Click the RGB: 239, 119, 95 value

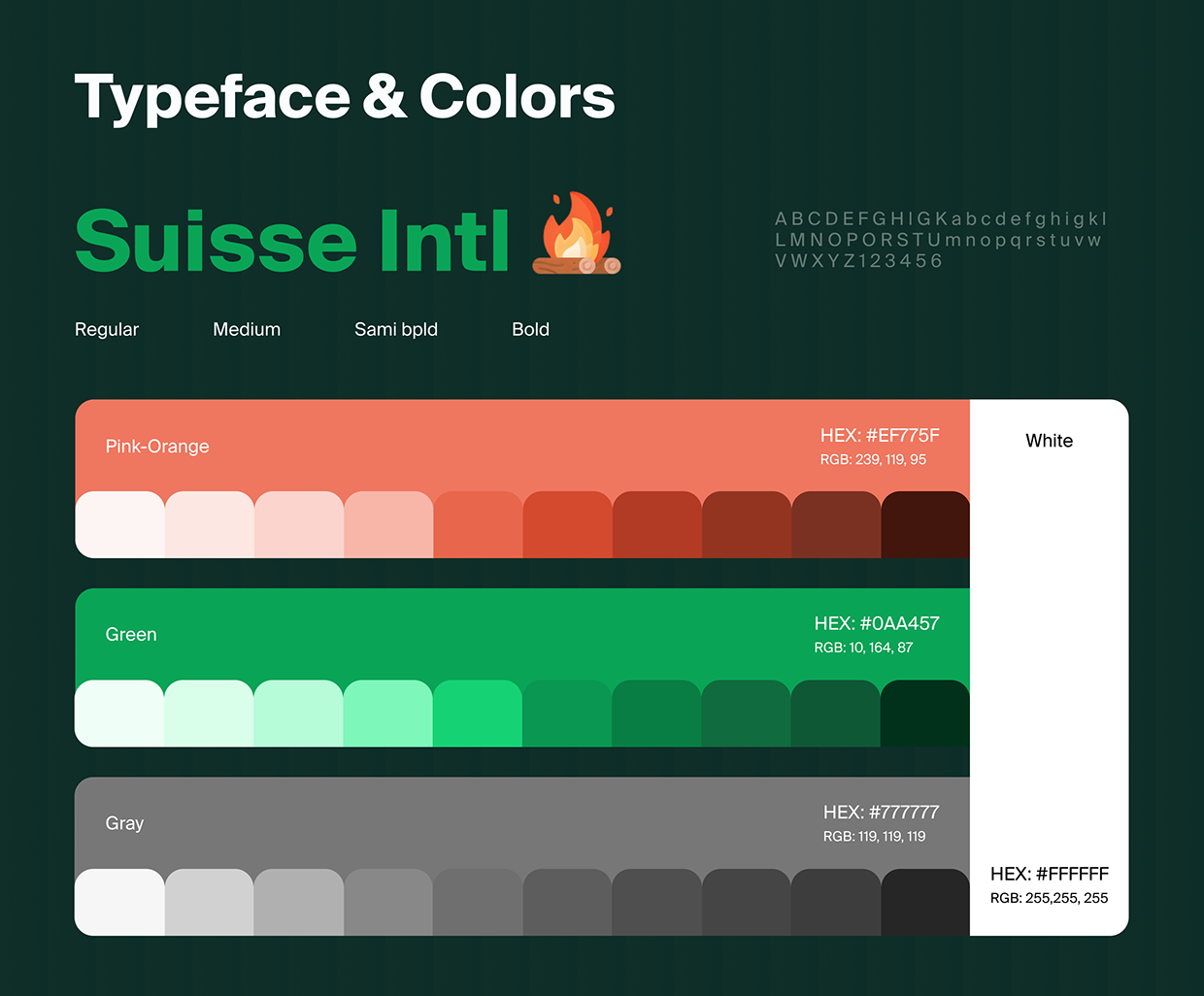tap(873, 459)
